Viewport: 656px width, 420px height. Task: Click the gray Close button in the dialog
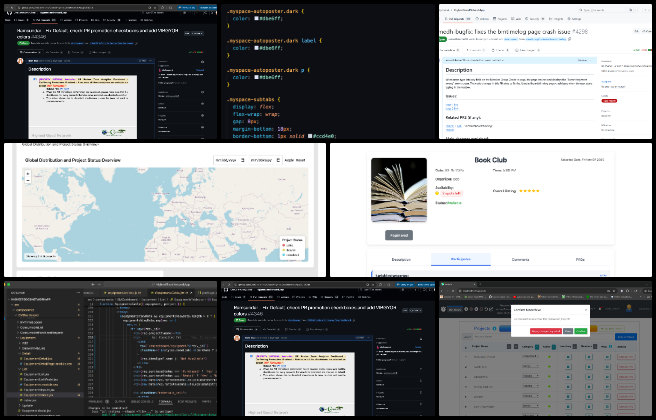(x=567, y=331)
